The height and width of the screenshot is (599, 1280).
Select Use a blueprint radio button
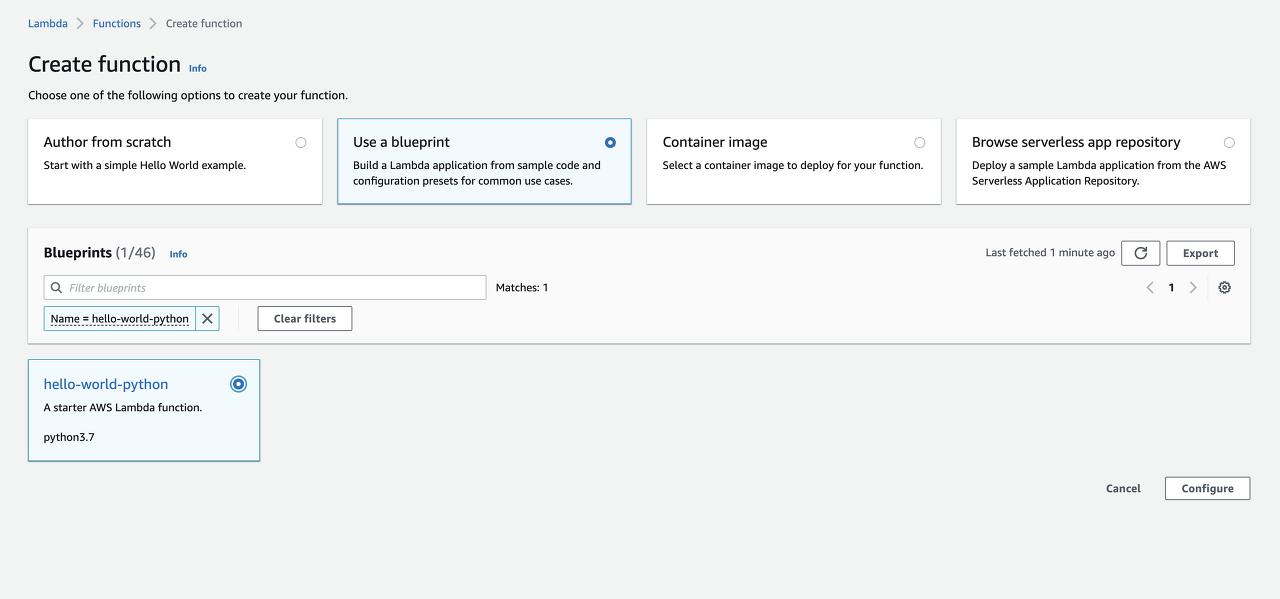[x=610, y=143]
